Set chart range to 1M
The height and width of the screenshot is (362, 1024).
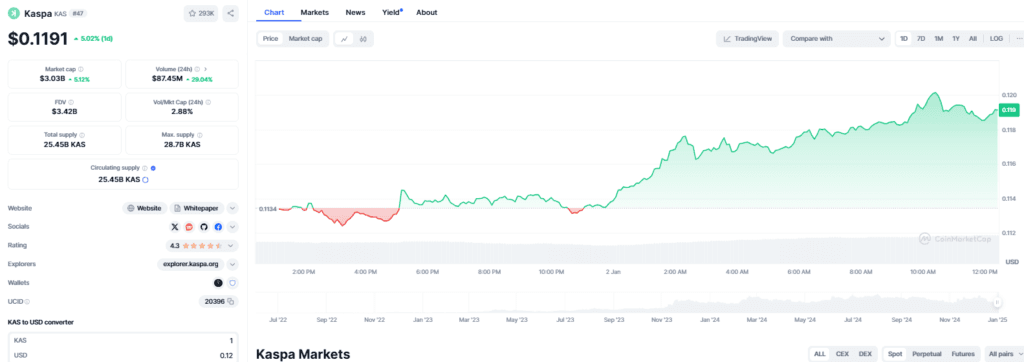tap(938, 39)
